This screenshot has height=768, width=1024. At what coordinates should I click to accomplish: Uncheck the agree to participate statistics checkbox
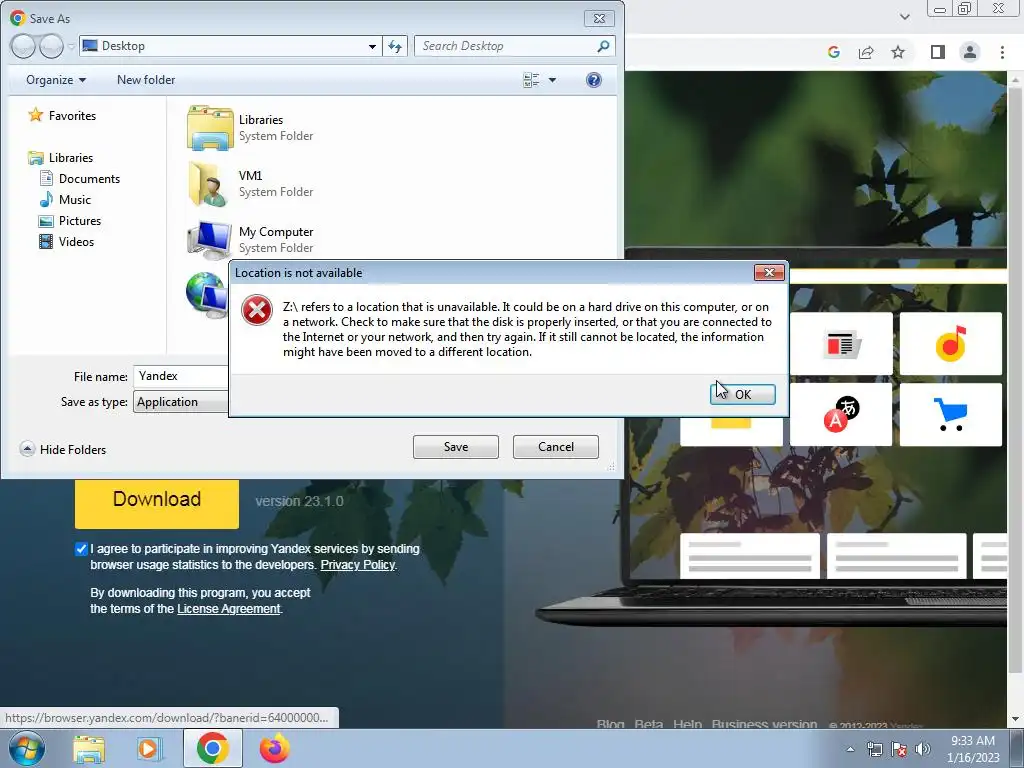pos(81,549)
